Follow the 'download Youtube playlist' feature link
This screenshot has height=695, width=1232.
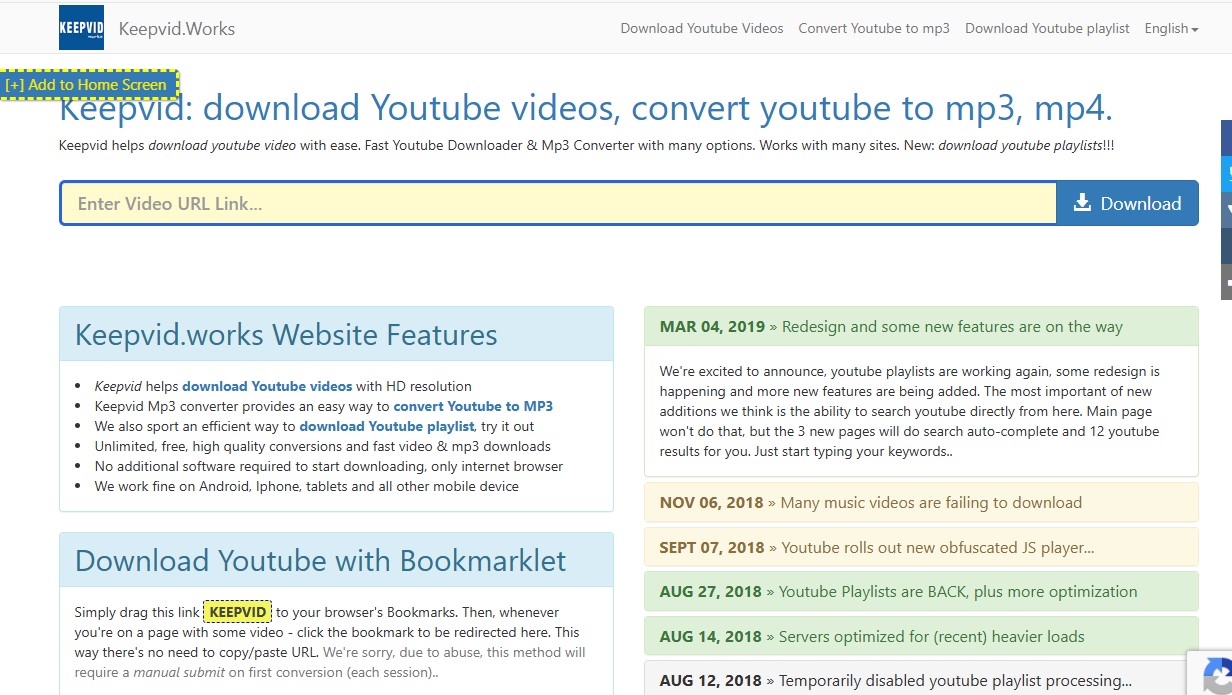click(386, 426)
